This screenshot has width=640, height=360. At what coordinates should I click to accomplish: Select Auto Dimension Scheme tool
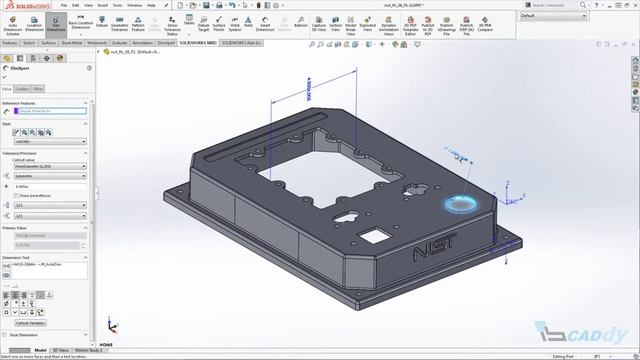pos(13,26)
